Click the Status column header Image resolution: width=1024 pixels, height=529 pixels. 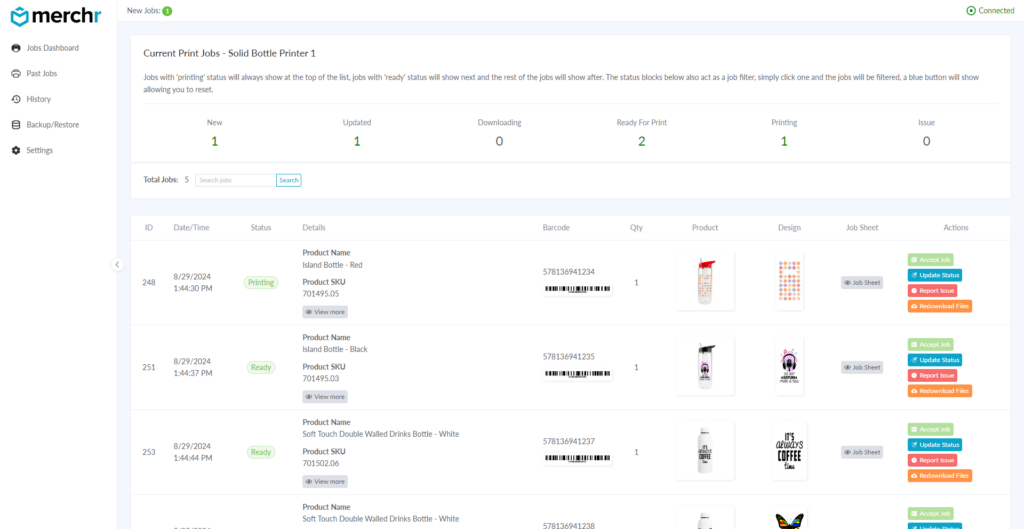coord(261,228)
